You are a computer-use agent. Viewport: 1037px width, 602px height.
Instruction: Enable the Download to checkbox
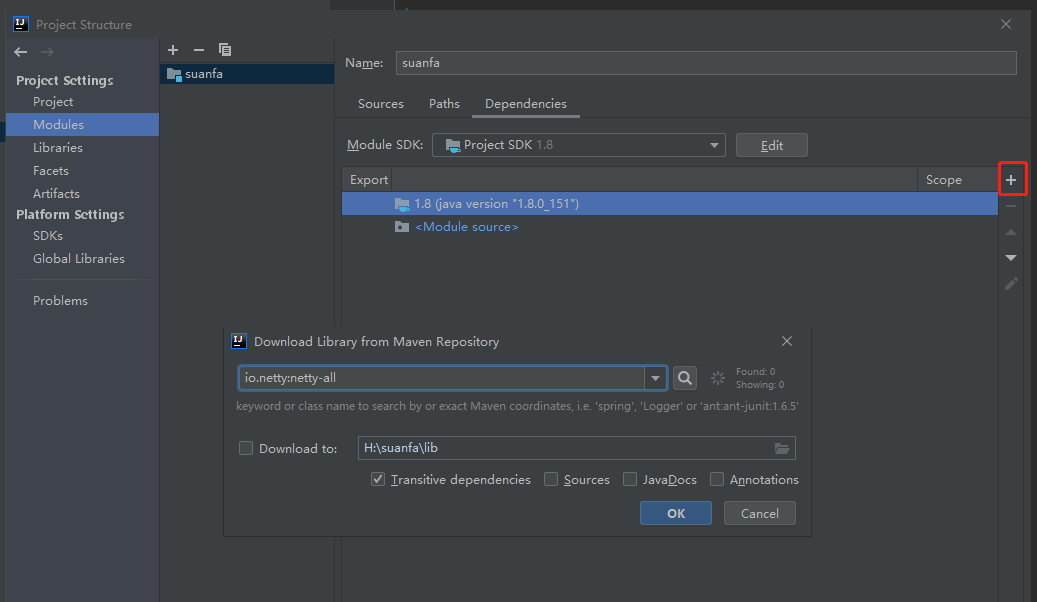point(246,449)
